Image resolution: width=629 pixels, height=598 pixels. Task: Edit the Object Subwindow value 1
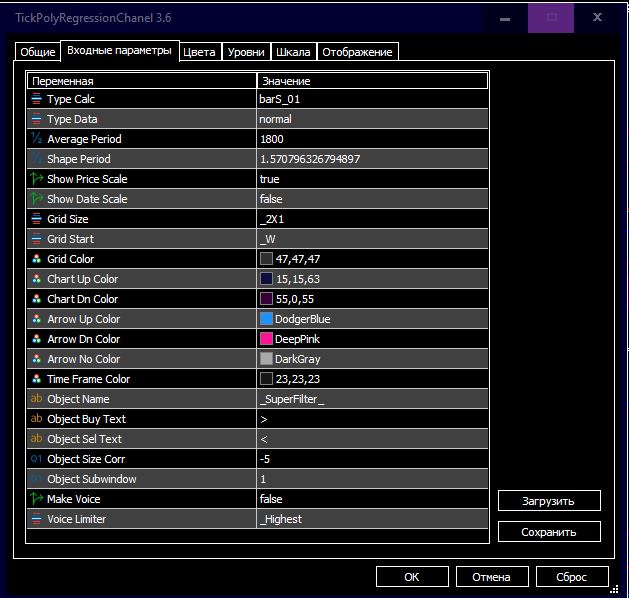point(372,479)
